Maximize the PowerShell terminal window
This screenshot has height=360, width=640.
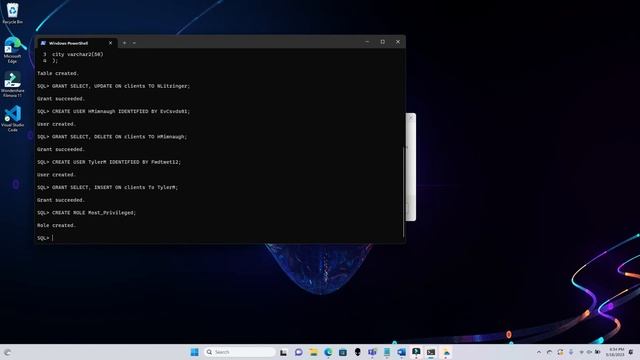pyautogui.click(x=382, y=42)
